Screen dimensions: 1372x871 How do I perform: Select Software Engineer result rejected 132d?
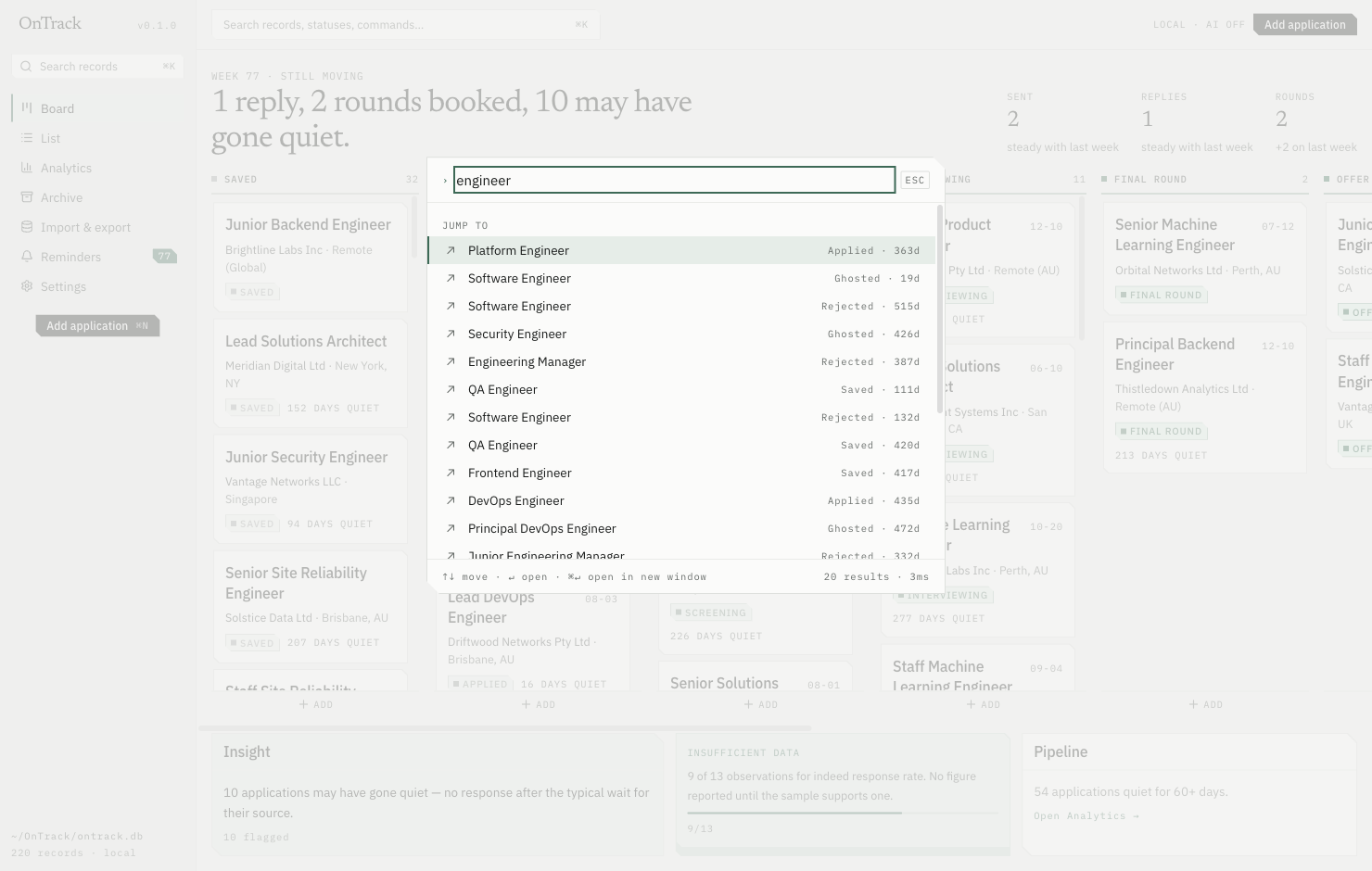coord(681,417)
